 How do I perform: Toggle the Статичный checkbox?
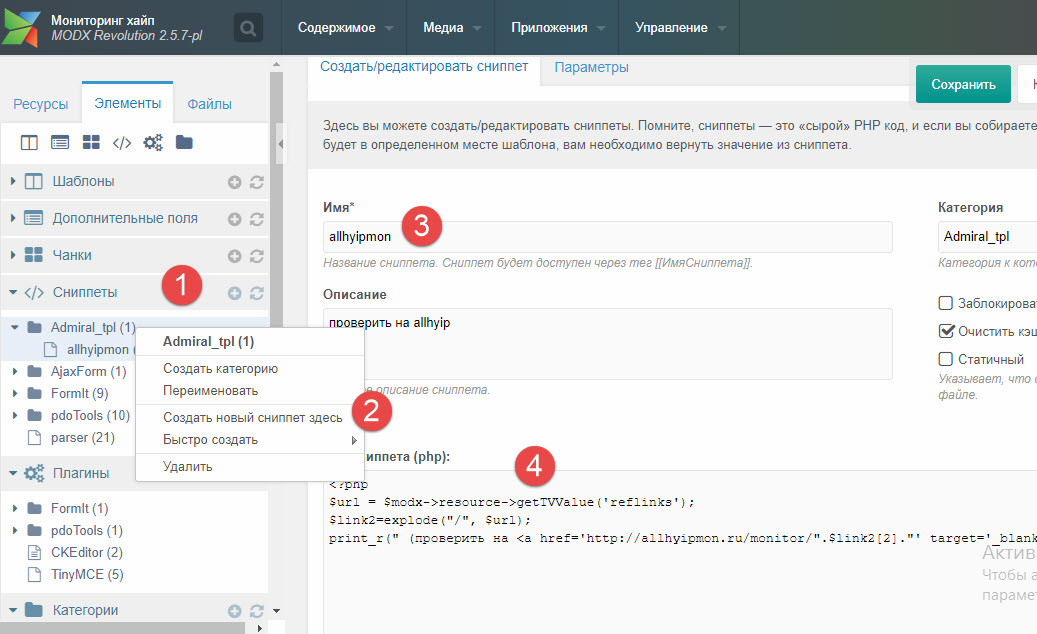(946, 358)
